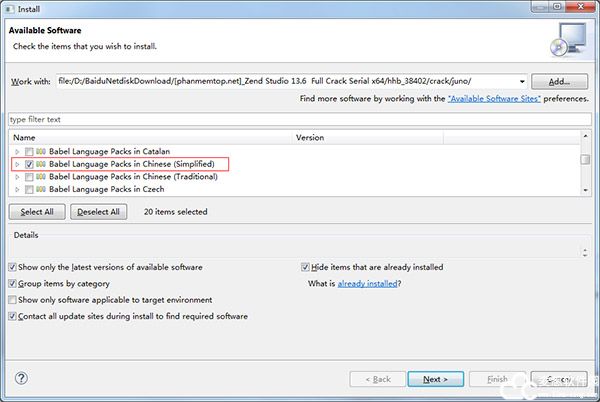Open the 'Work with' site dropdown
The image size is (600, 402).
[520, 81]
